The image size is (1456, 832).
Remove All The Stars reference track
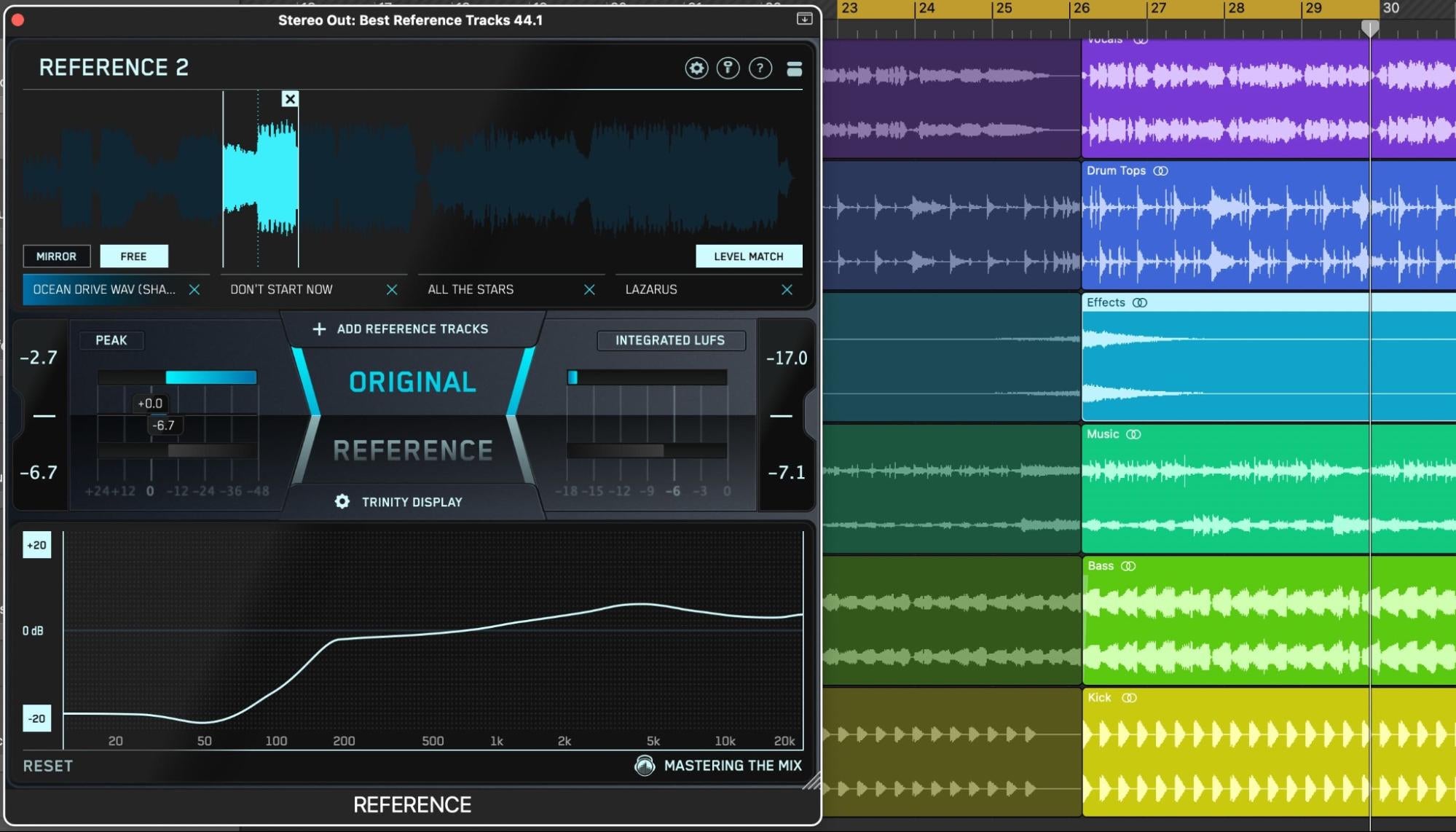(589, 289)
